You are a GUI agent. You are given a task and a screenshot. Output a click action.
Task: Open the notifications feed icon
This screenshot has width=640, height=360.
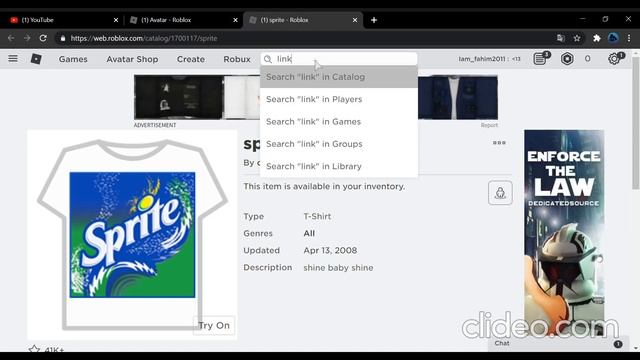(x=540, y=59)
